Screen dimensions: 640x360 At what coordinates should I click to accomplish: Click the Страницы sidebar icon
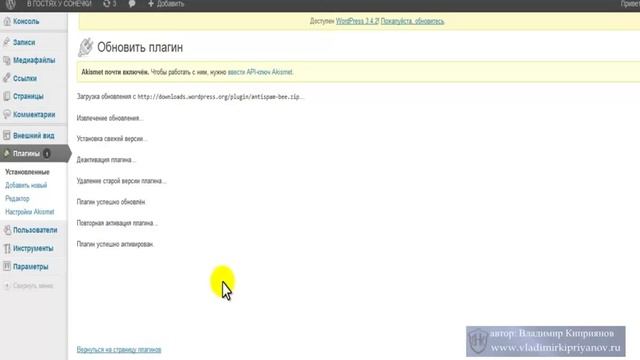tap(7, 96)
